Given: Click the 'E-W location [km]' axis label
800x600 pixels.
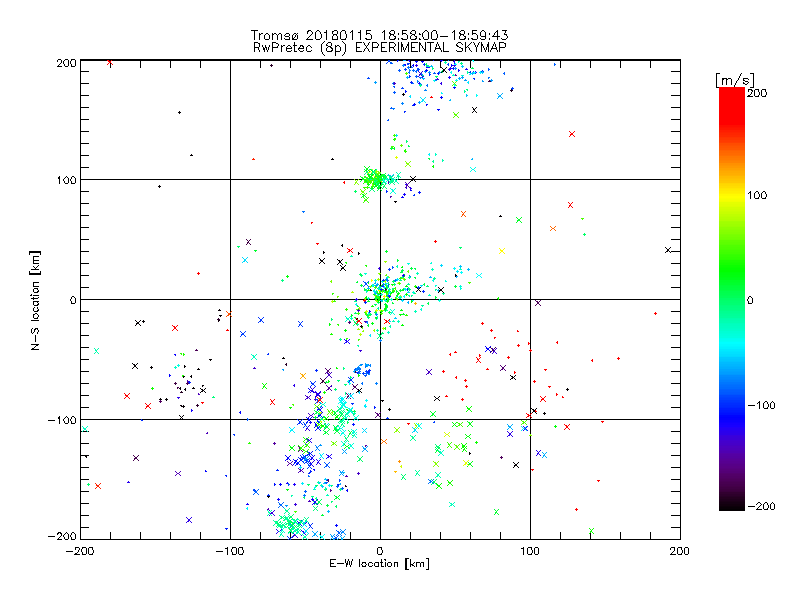Looking at the screenshot, I should [x=379, y=564].
